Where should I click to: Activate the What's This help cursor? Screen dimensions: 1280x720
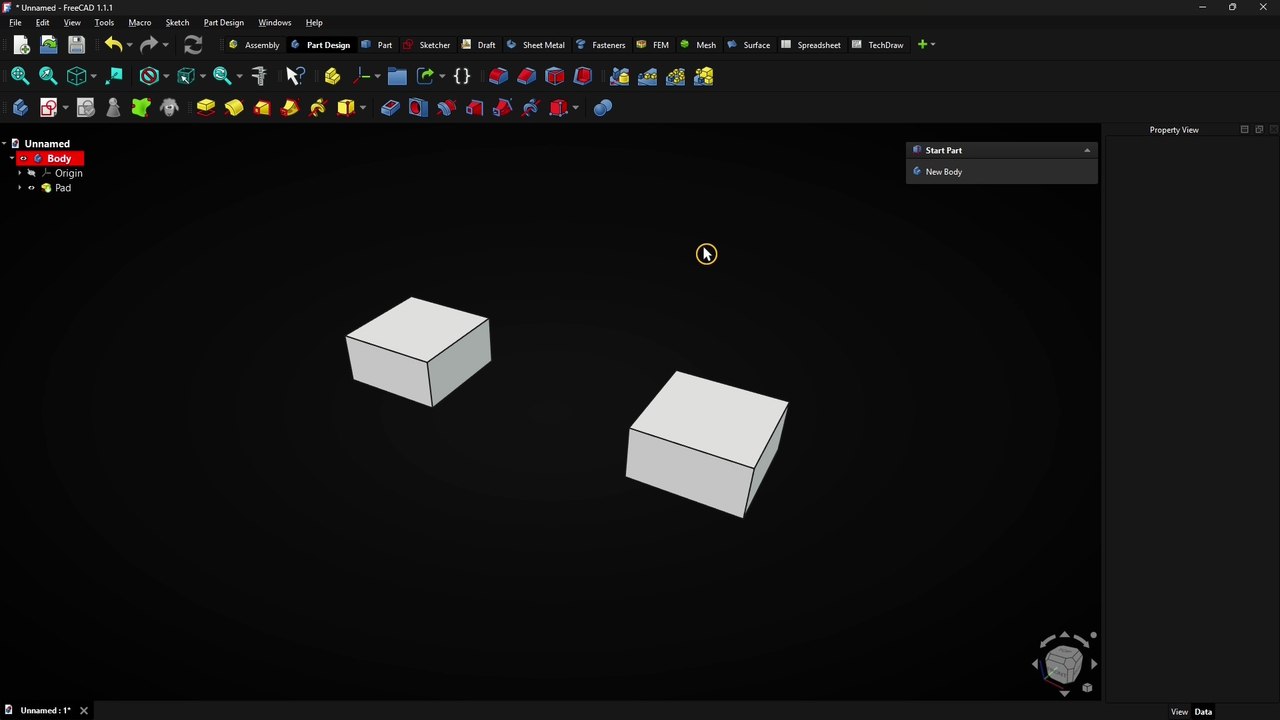(295, 76)
